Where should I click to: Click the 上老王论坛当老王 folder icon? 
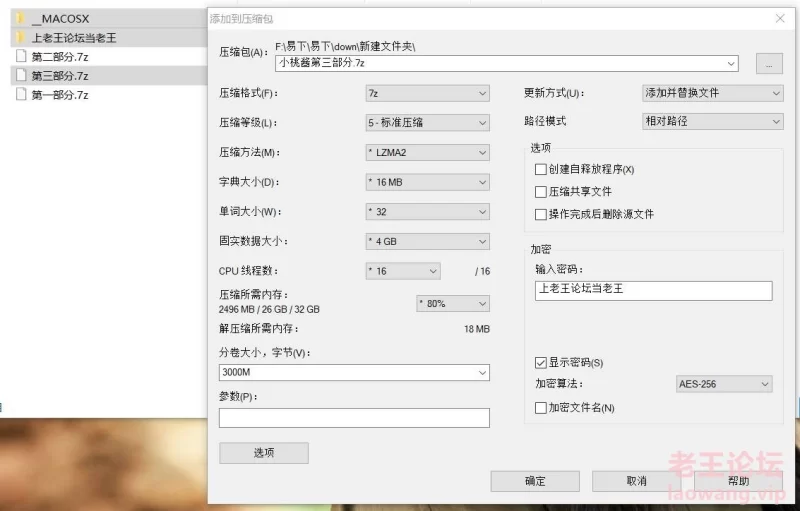(20, 38)
